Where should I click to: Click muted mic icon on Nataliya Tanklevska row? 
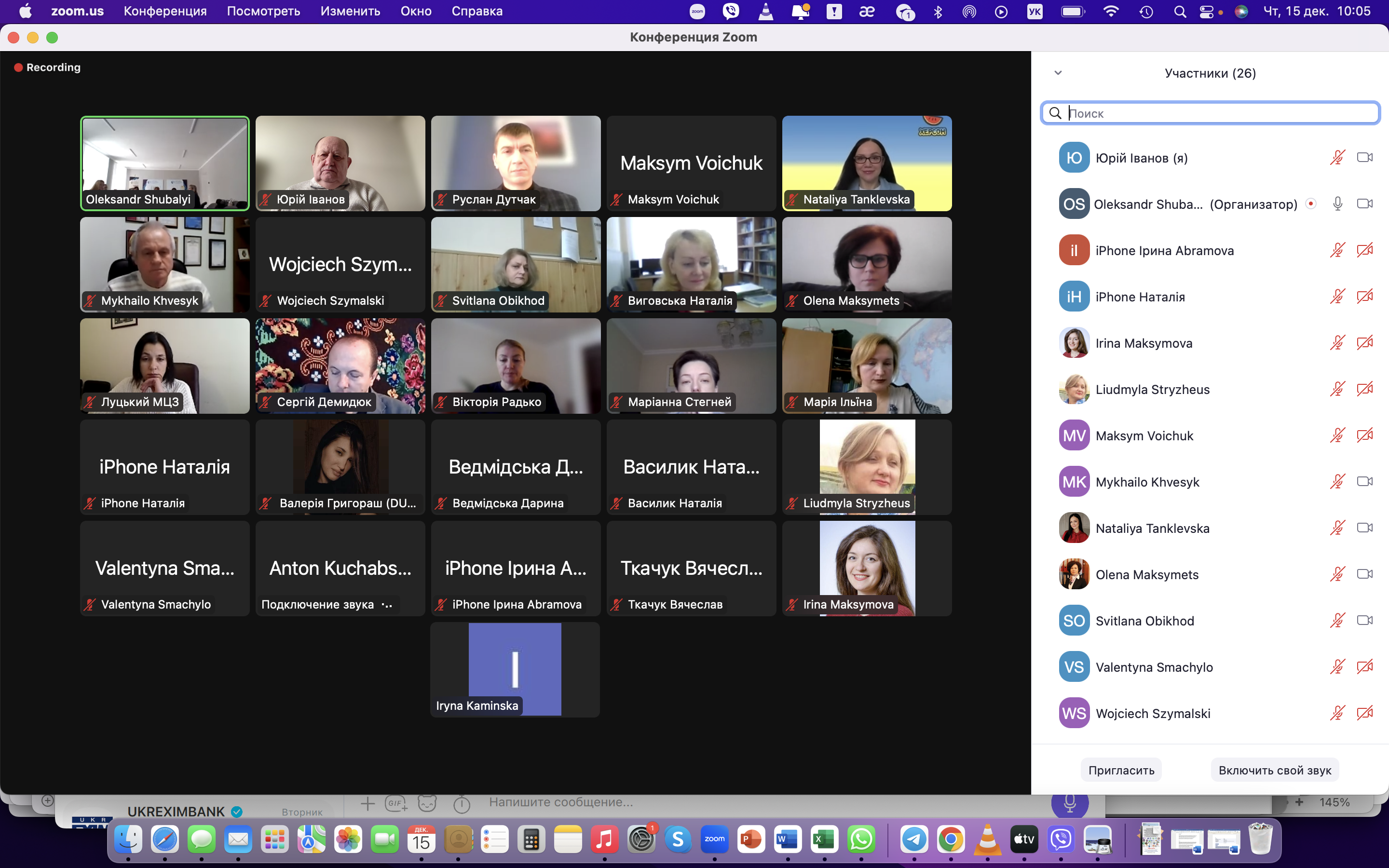click(x=1337, y=528)
